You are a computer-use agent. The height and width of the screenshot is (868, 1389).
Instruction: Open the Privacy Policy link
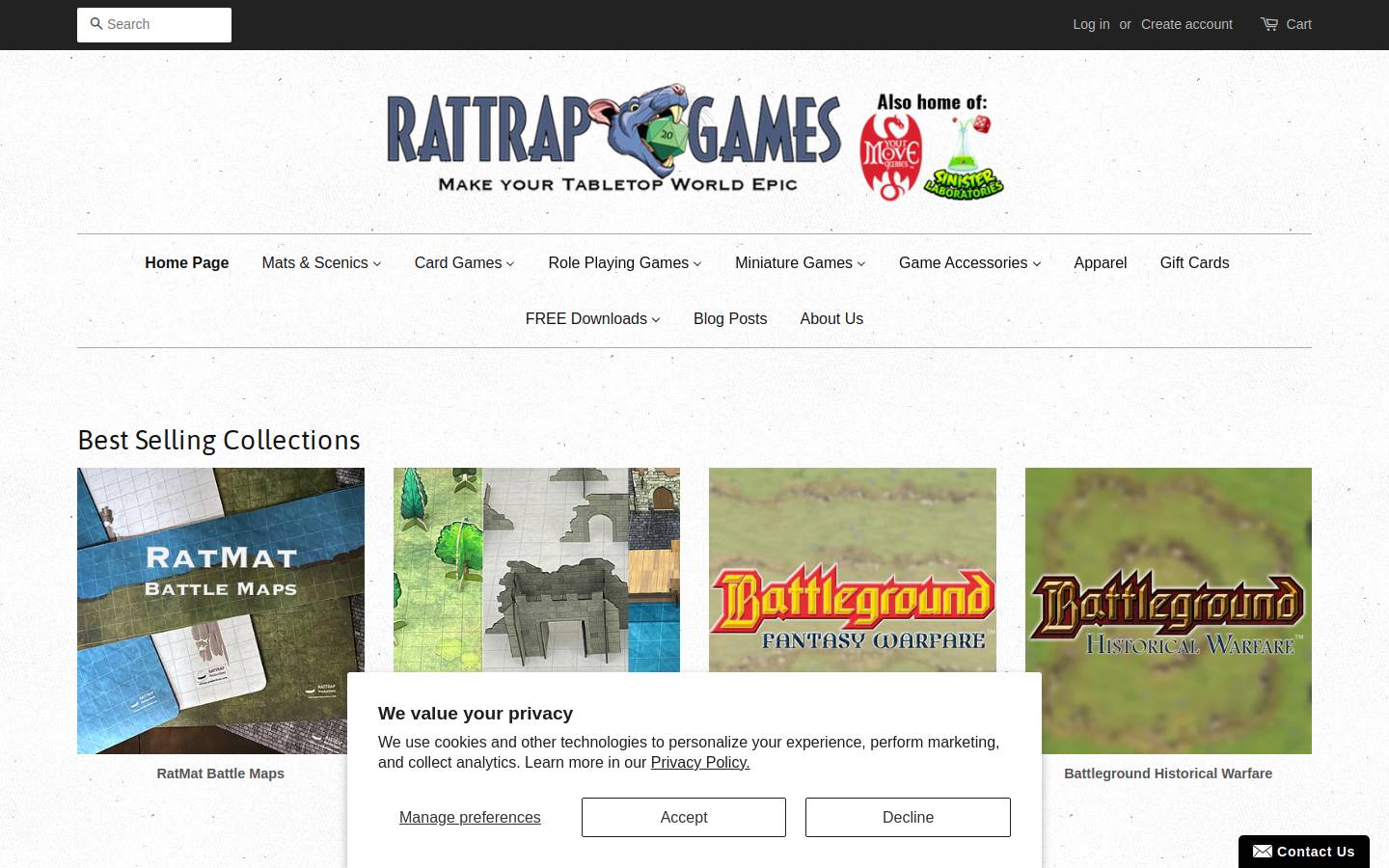pos(700,762)
